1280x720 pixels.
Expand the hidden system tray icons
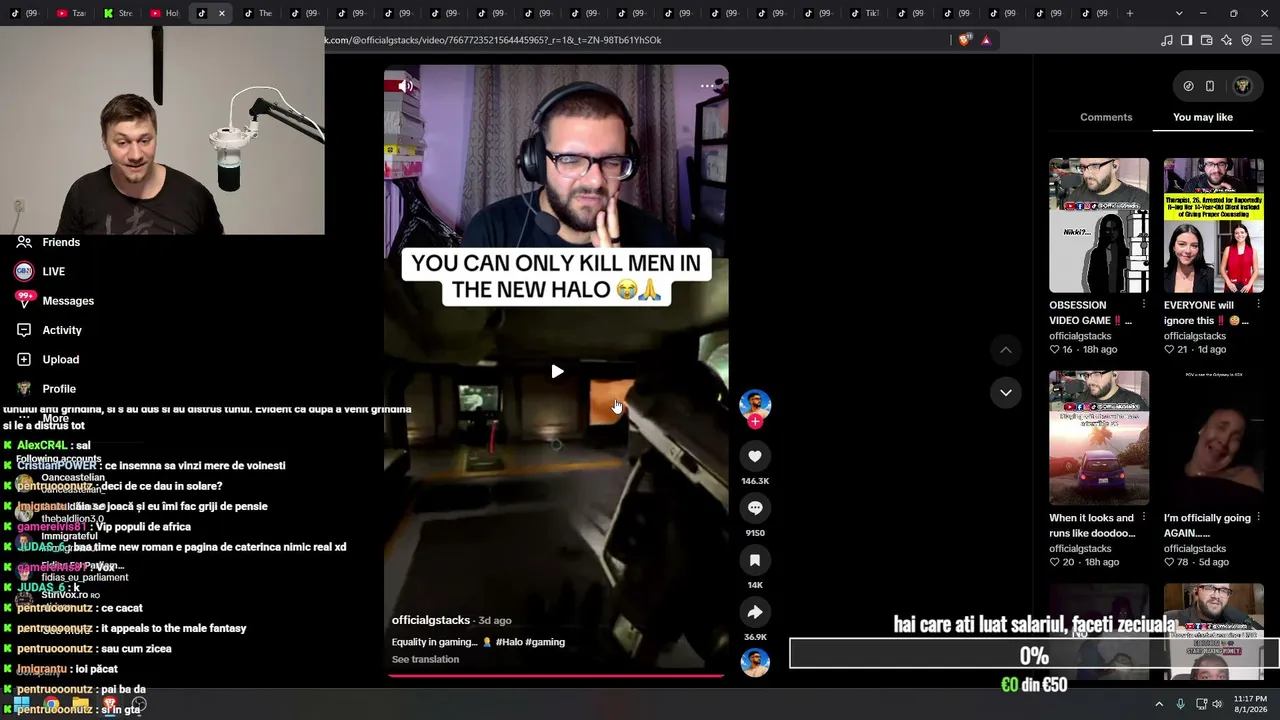(1159, 704)
